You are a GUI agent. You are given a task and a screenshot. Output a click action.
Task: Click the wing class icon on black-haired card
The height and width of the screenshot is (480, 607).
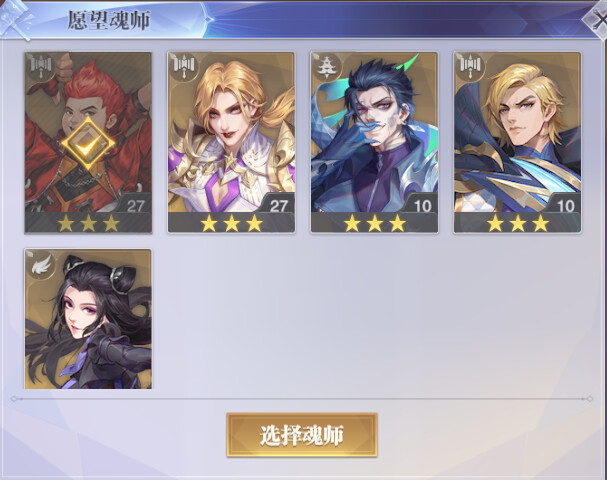pyautogui.click(x=41, y=264)
